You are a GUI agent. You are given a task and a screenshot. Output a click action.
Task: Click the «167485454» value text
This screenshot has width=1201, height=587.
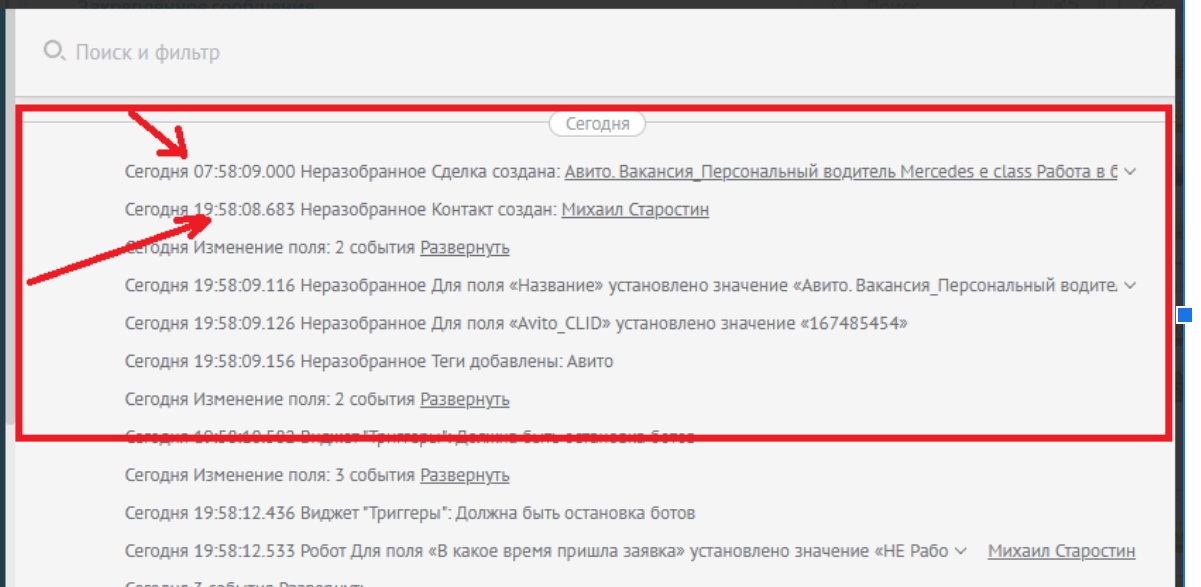(x=850, y=324)
